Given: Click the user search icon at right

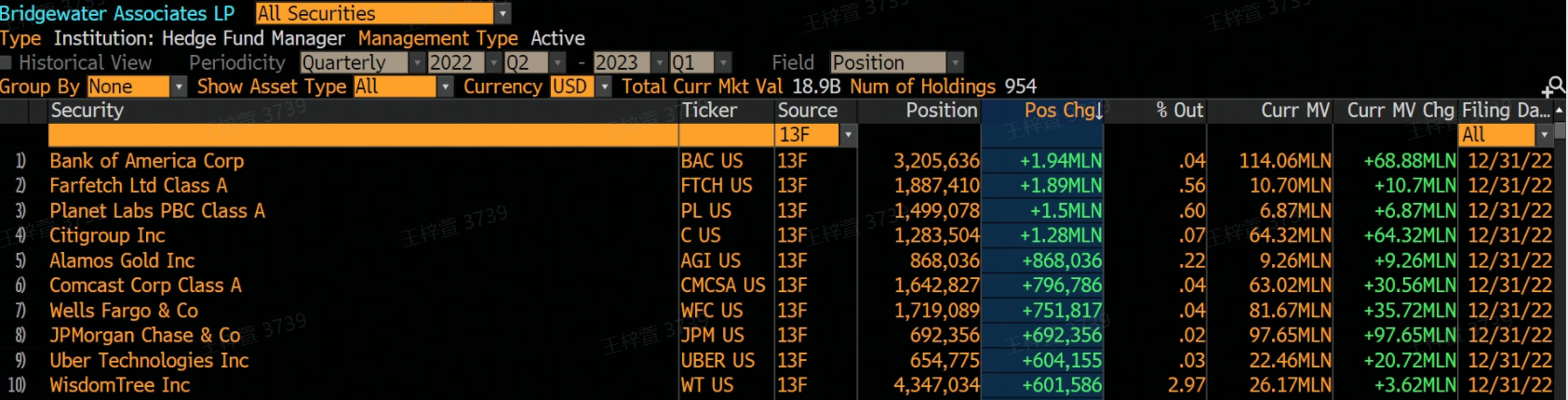Looking at the screenshot, I should click(1553, 88).
